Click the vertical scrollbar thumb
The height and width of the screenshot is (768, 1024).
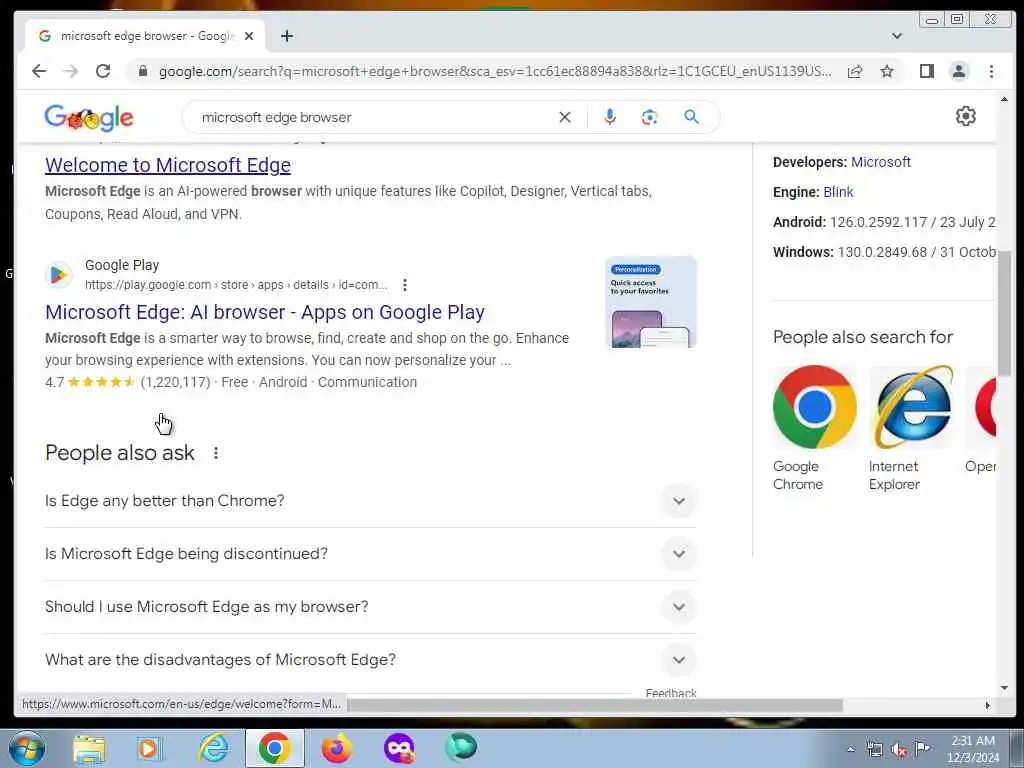tap(1004, 312)
